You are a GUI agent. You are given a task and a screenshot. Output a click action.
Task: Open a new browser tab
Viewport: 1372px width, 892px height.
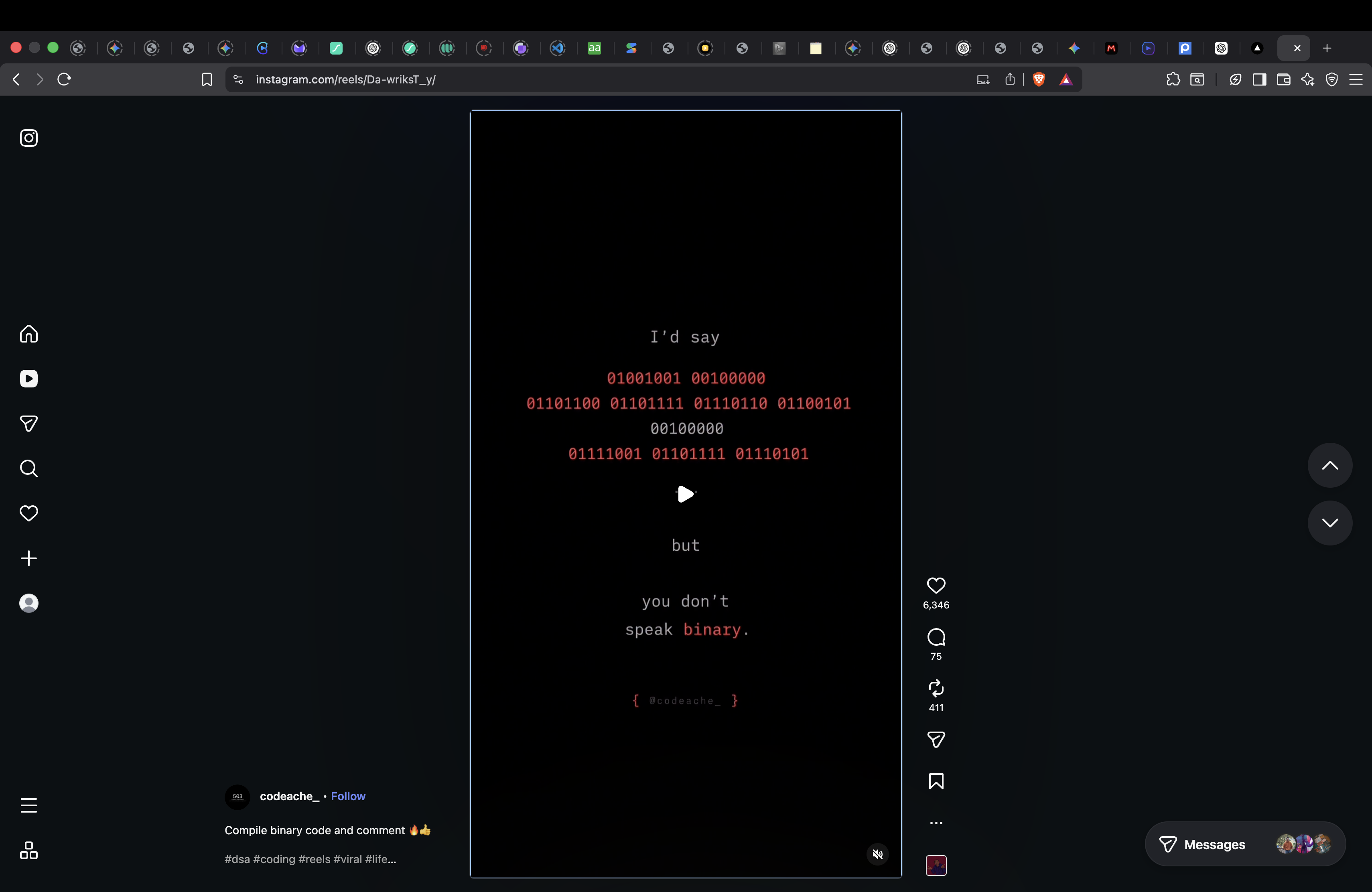(x=1326, y=49)
